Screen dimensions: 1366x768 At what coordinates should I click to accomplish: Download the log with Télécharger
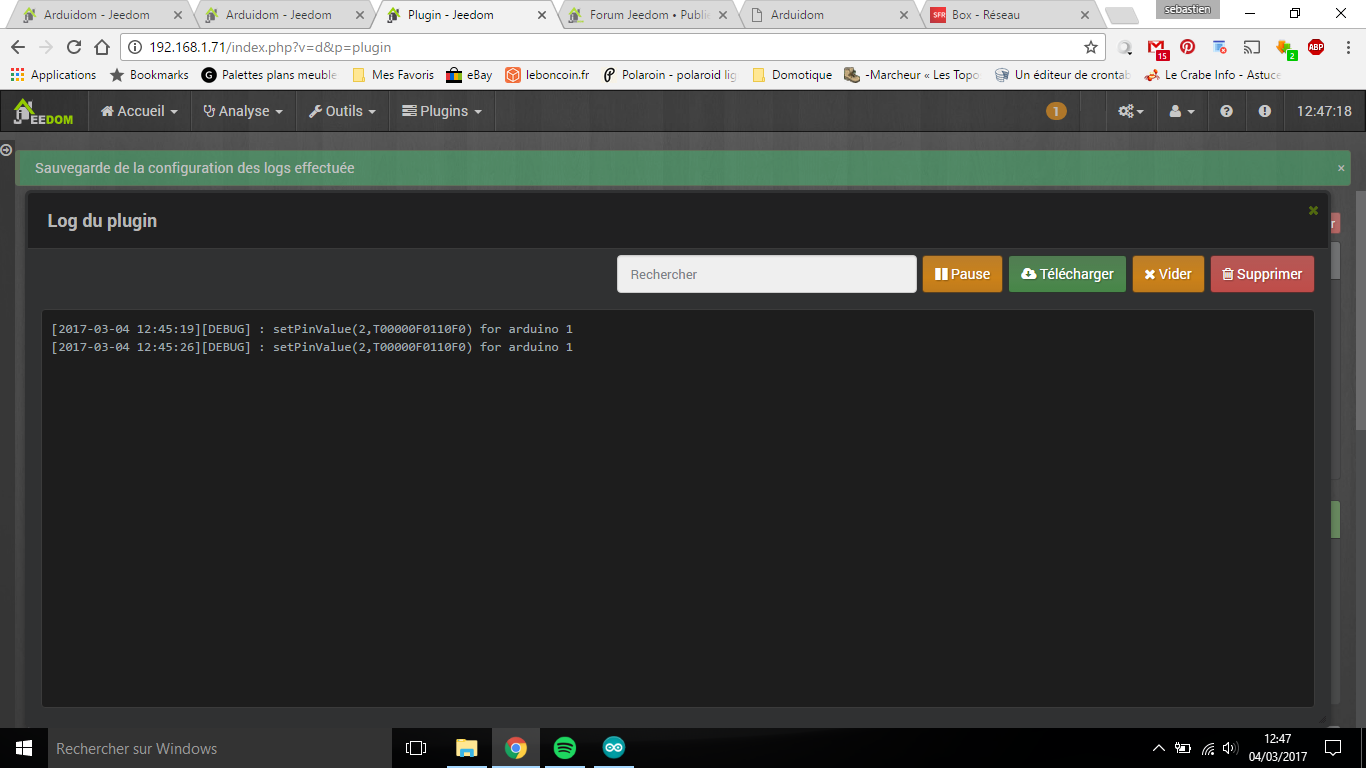1067,274
